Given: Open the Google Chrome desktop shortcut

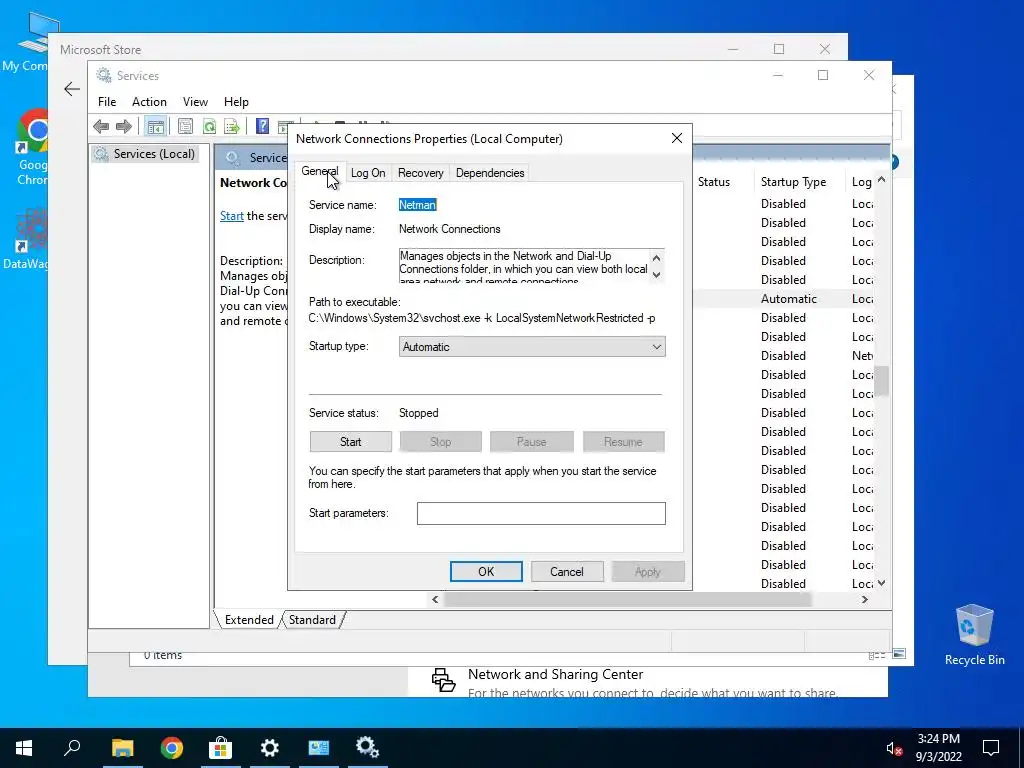Looking at the screenshot, I should pos(33,147).
